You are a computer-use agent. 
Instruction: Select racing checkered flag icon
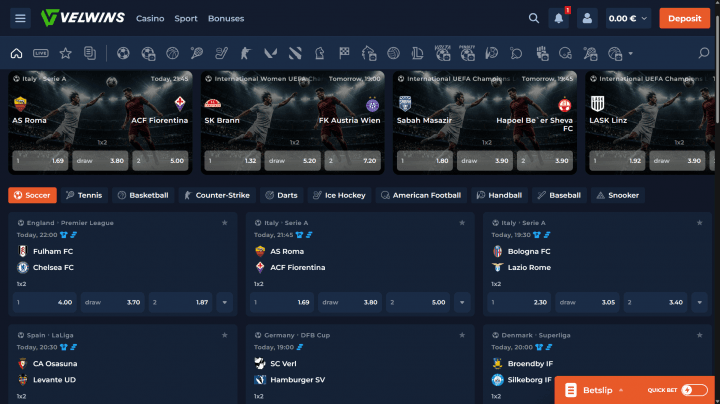[344, 53]
